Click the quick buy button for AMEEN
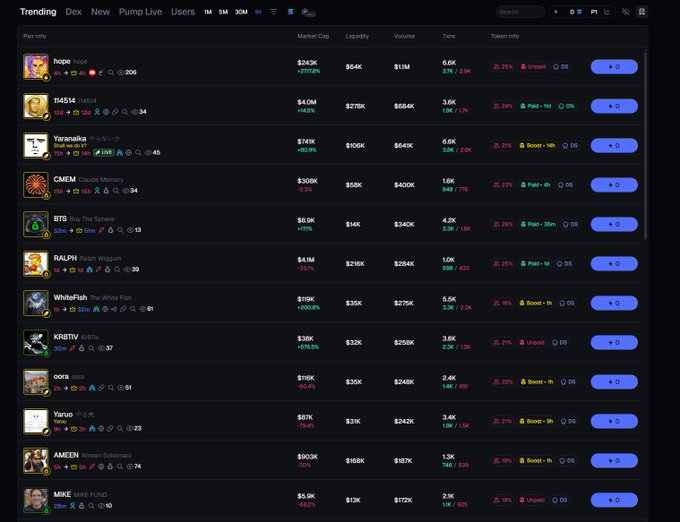Image resolution: width=680 pixels, height=522 pixels. pos(614,460)
